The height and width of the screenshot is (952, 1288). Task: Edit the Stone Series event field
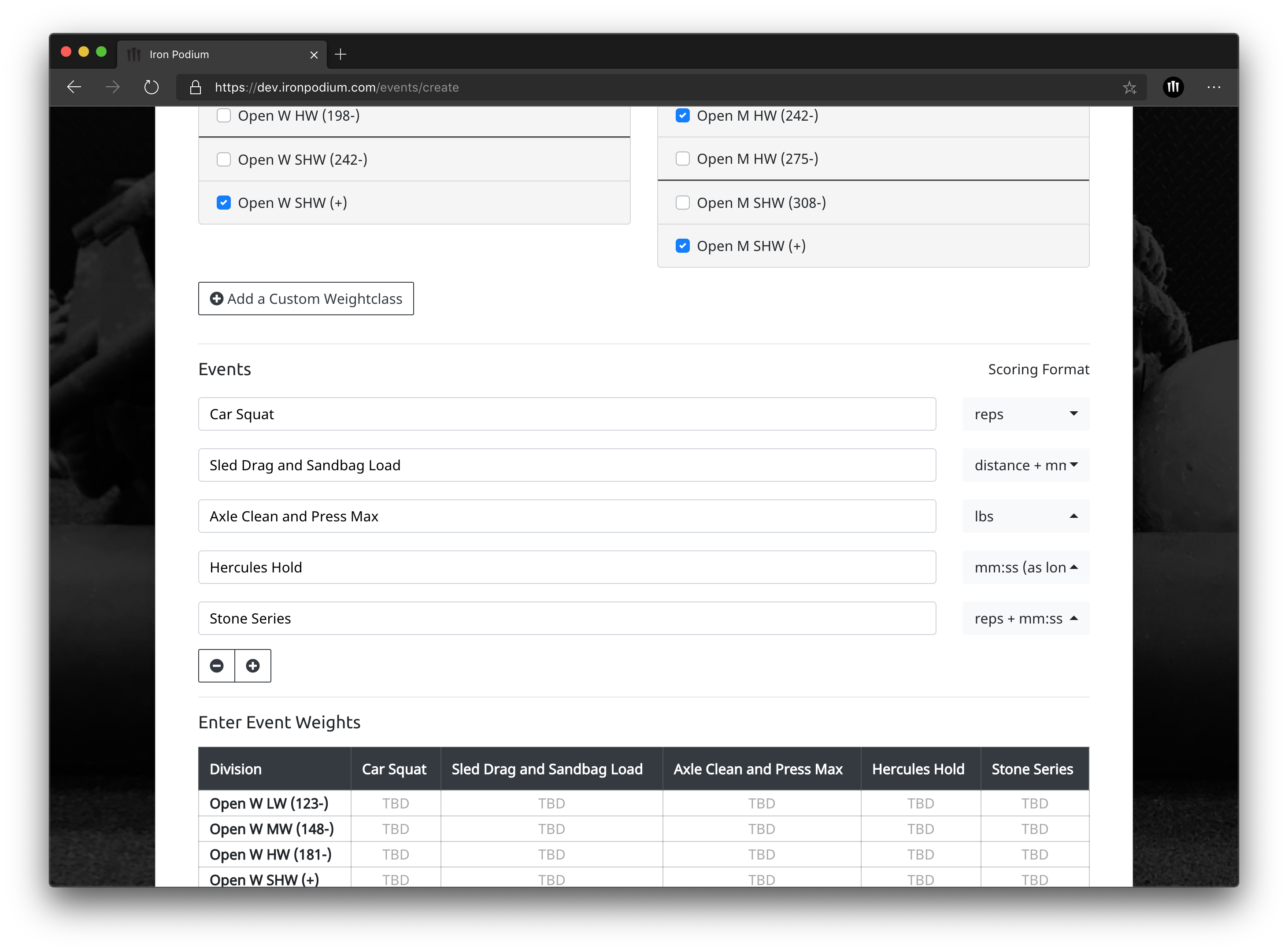coord(567,618)
